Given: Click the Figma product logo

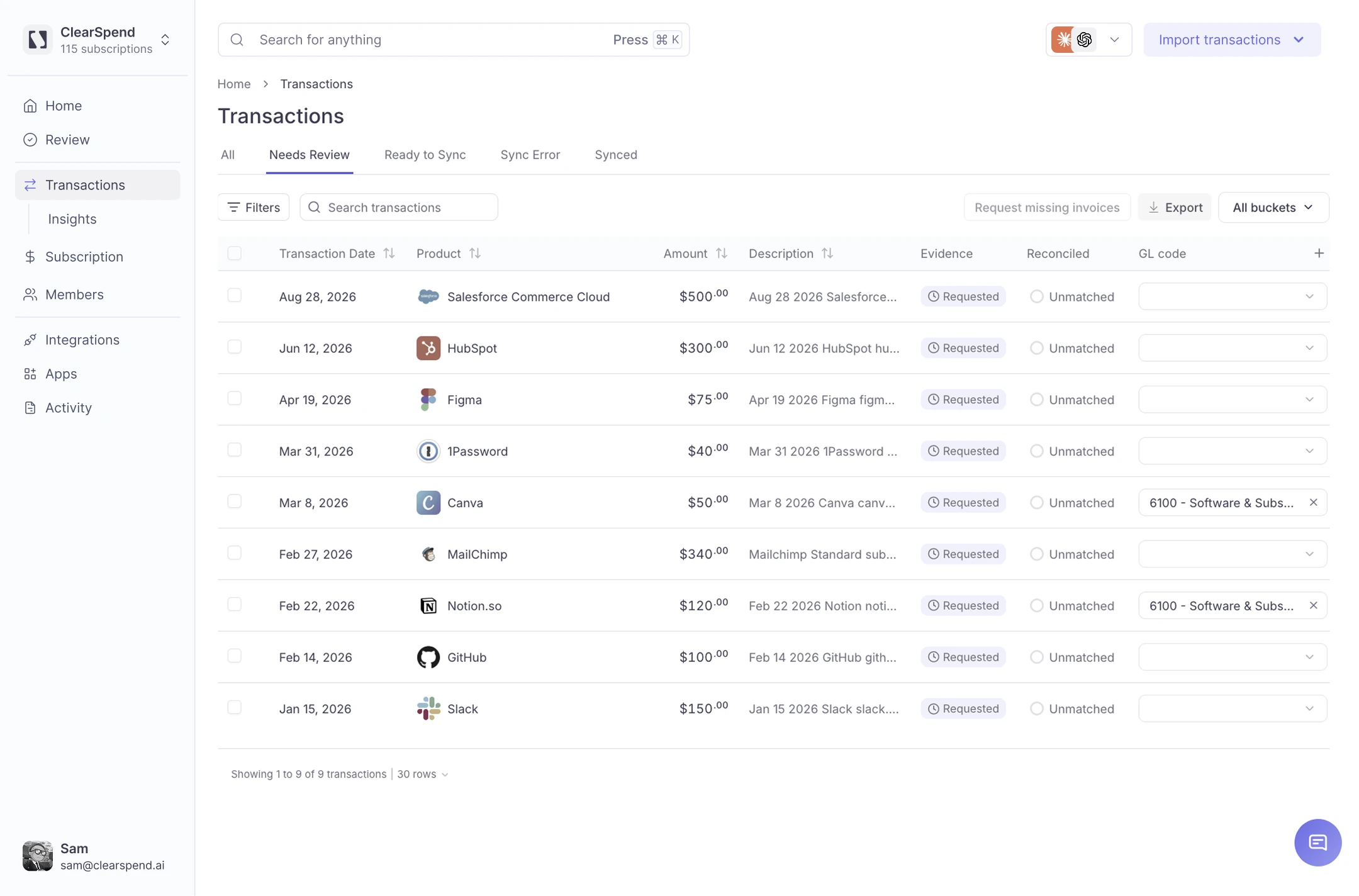Looking at the screenshot, I should (428, 400).
